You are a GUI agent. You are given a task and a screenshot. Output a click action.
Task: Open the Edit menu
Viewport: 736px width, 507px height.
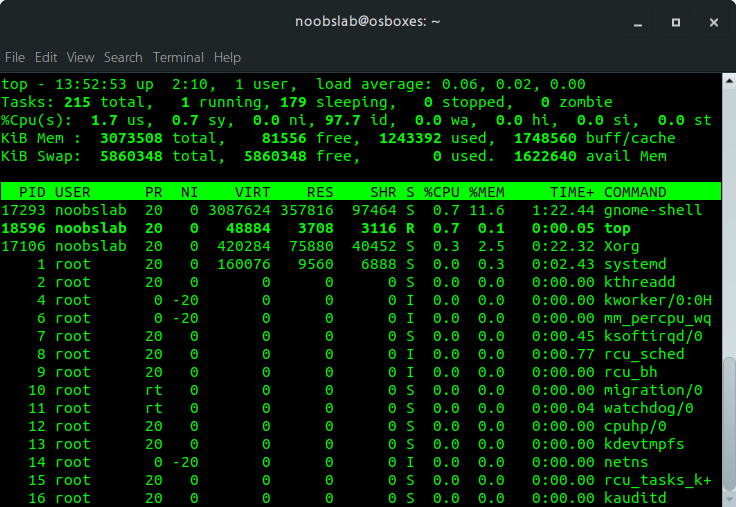(46, 57)
